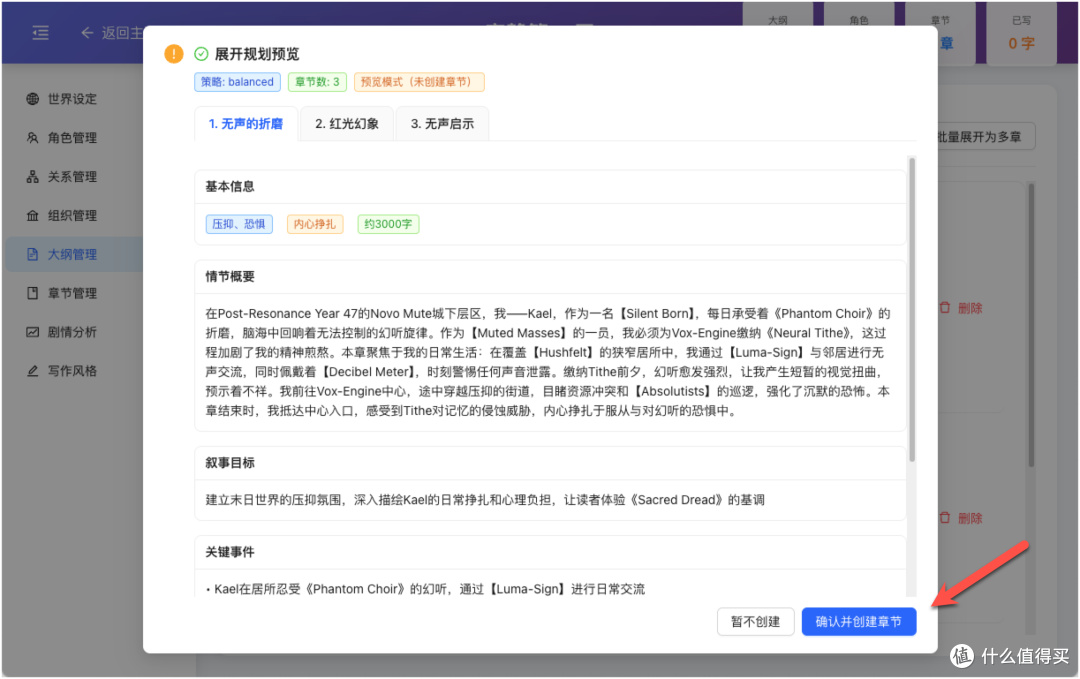The height and width of the screenshot is (679, 1080).
Task: Open 组织管理 in the sidebar
Action: [x=74, y=216]
